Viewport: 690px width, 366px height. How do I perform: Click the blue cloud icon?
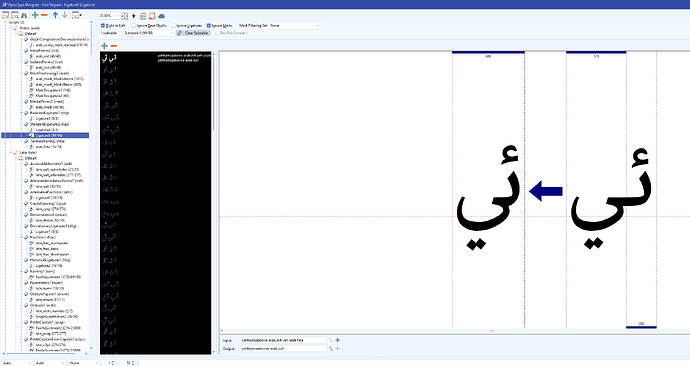(x=161, y=16)
